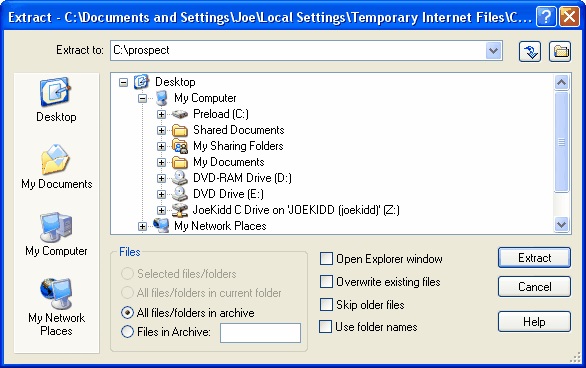586x368 pixels.
Task: Click the My Network Places icon in the tree
Action: tap(161, 226)
